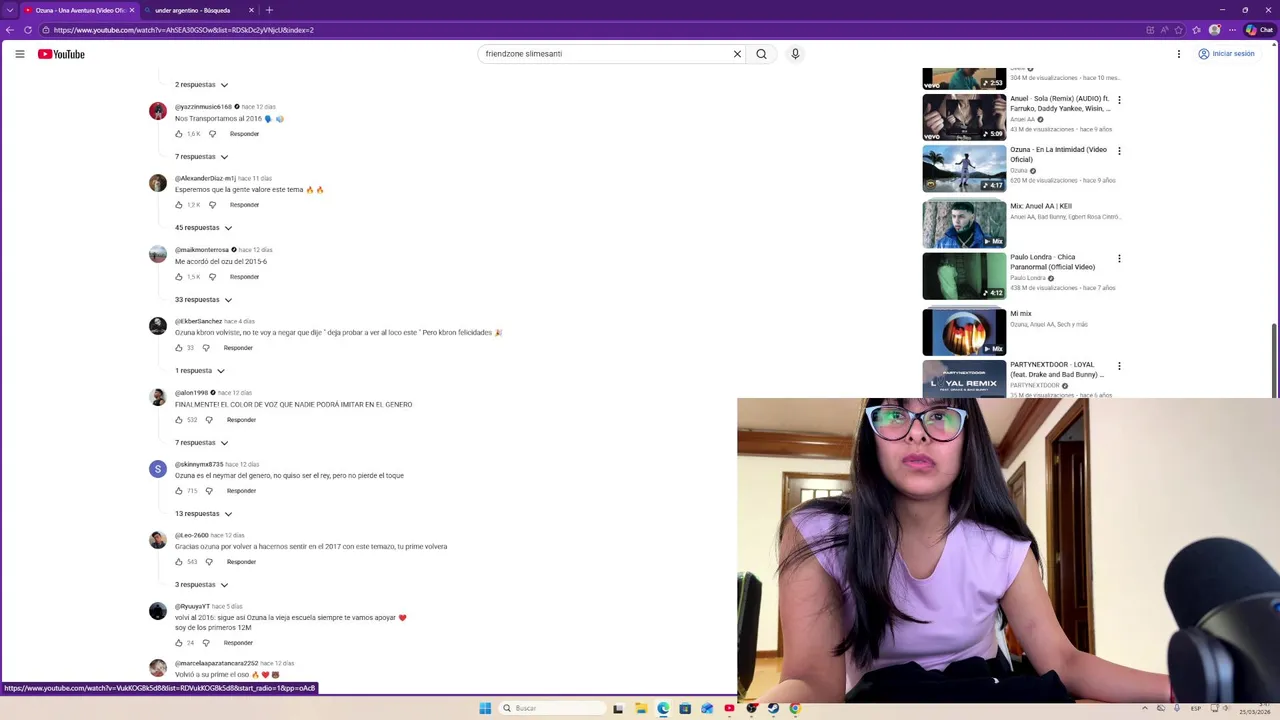Reply to the @RyuuysYT comment

(x=238, y=643)
